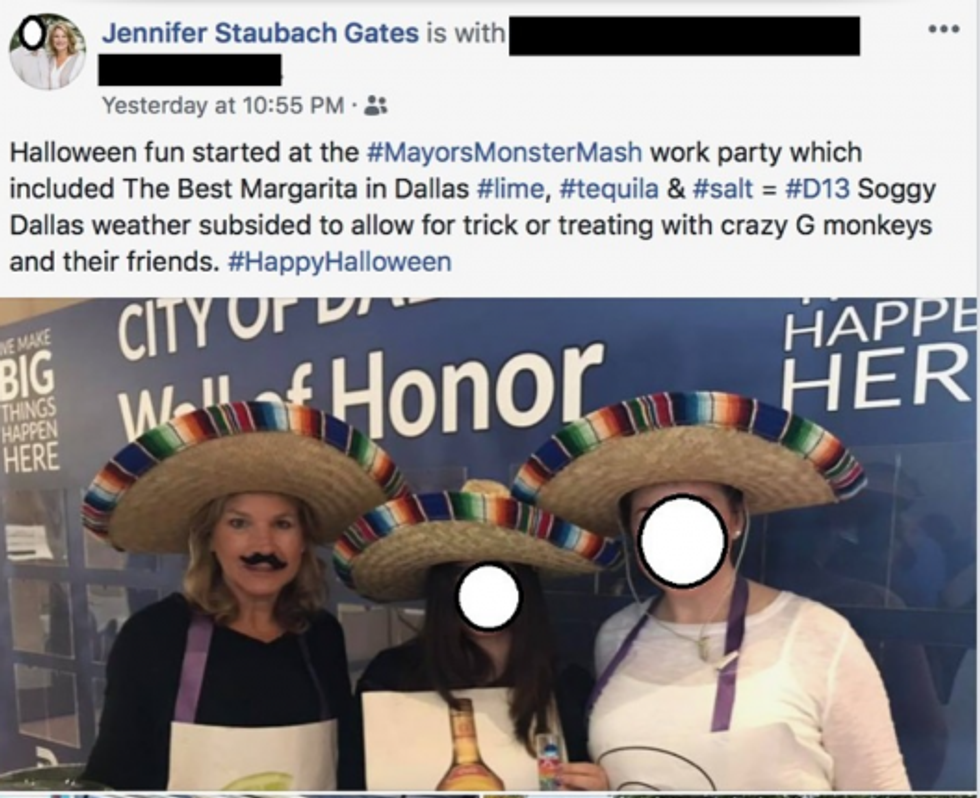Open the sombrero group photo
Image resolution: width=980 pixels, height=798 pixels.
click(490, 544)
